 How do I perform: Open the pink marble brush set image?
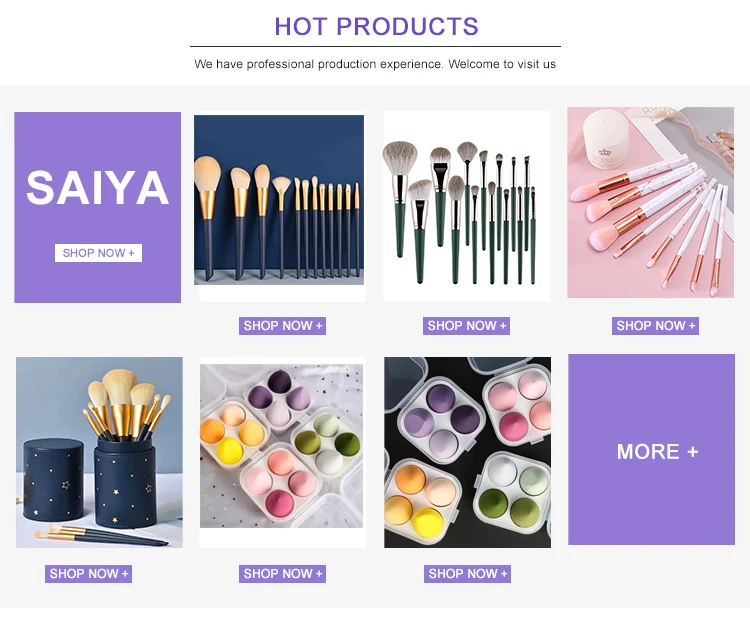point(651,202)
